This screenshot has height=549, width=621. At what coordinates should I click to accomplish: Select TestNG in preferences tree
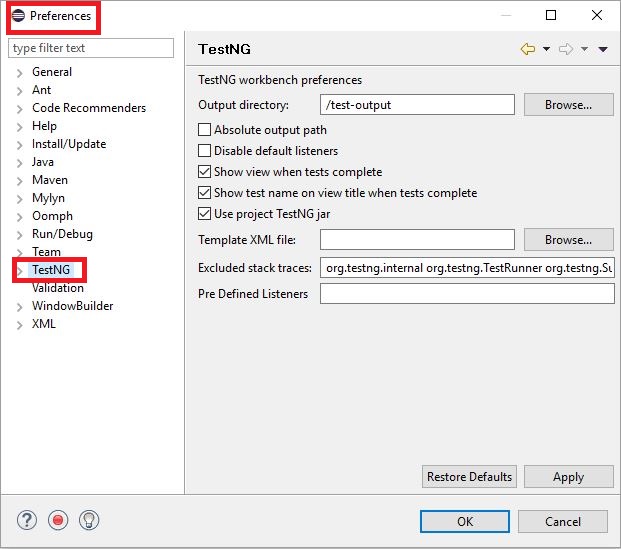(51, 270)
